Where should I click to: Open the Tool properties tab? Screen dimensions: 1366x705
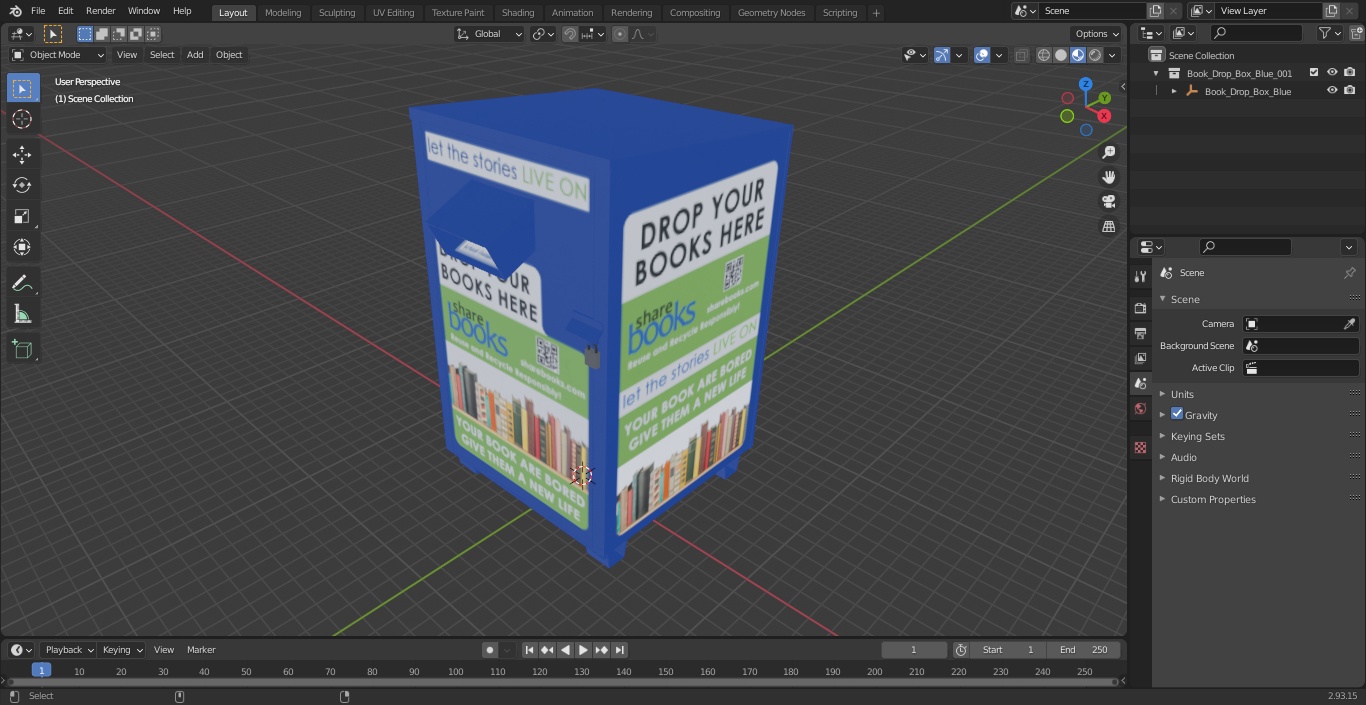1140,276
